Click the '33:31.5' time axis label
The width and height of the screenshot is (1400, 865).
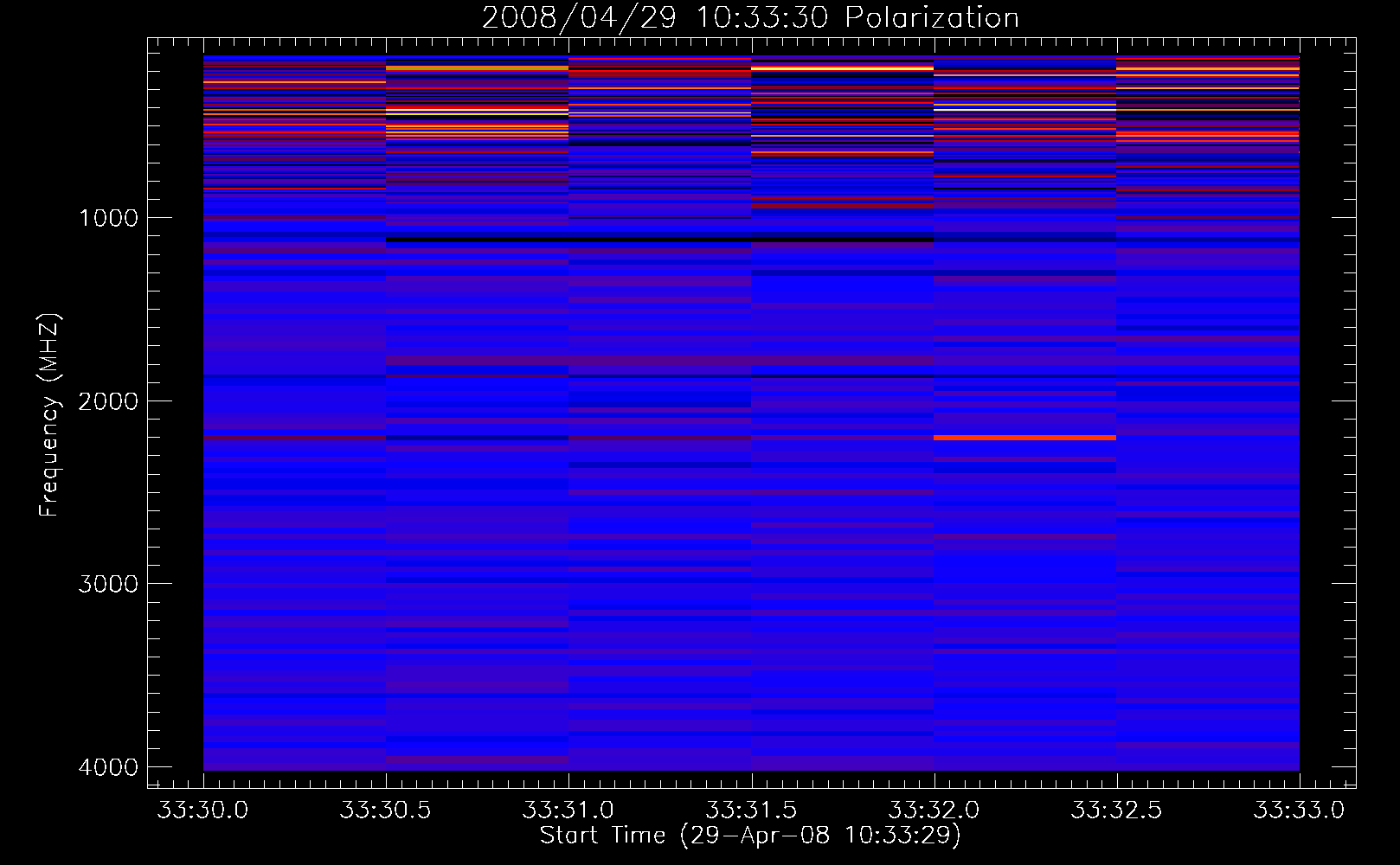click(x=751, y=810)
